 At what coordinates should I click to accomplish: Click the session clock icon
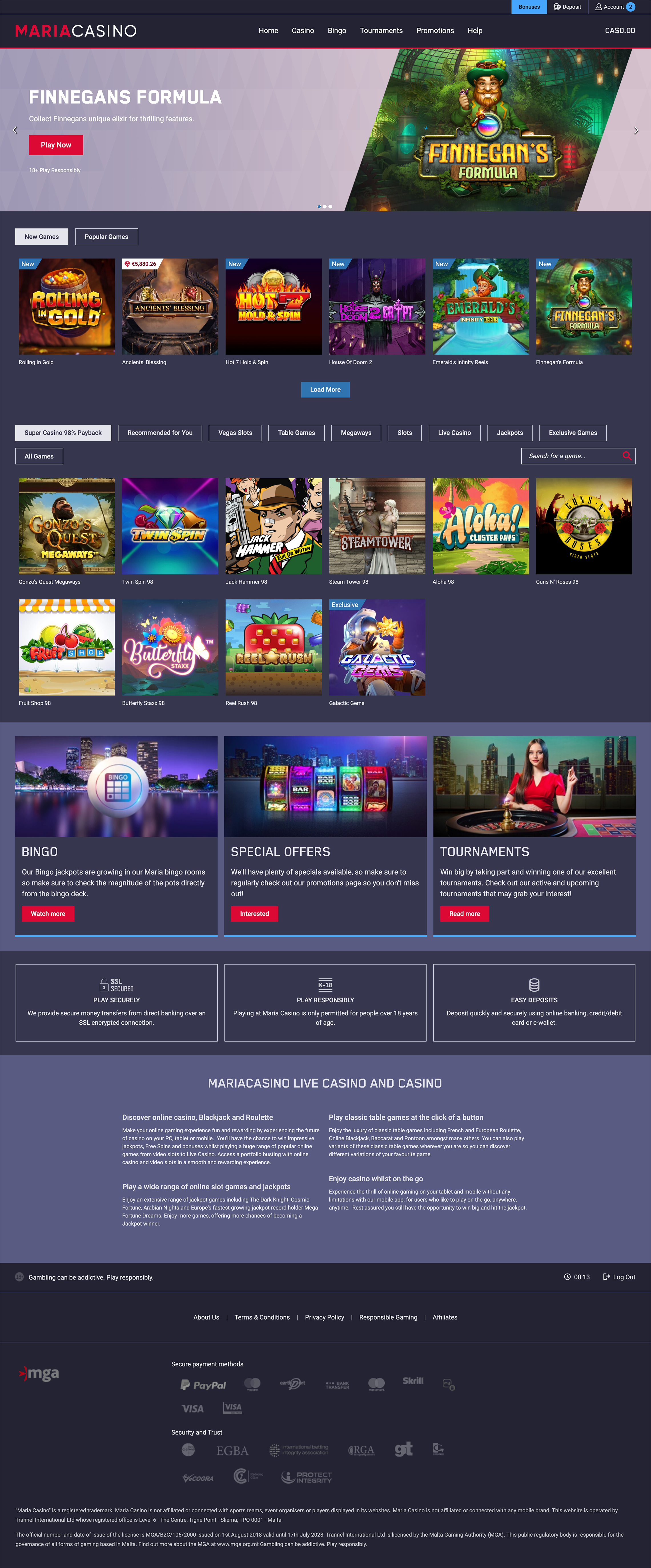[x=567, y=1277]
